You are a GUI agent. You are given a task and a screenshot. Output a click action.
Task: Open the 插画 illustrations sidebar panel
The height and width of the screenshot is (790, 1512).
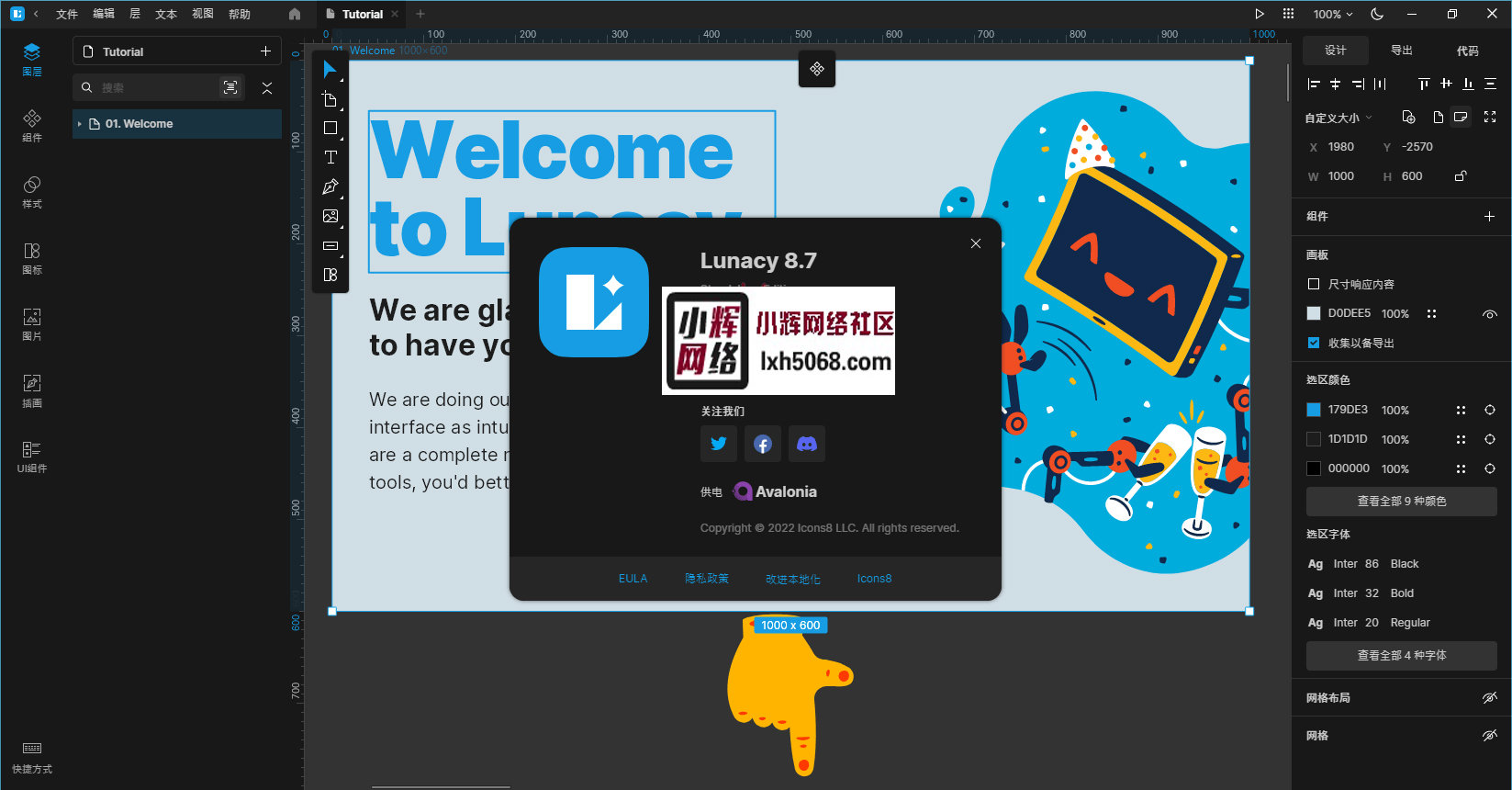coord(32,390)
